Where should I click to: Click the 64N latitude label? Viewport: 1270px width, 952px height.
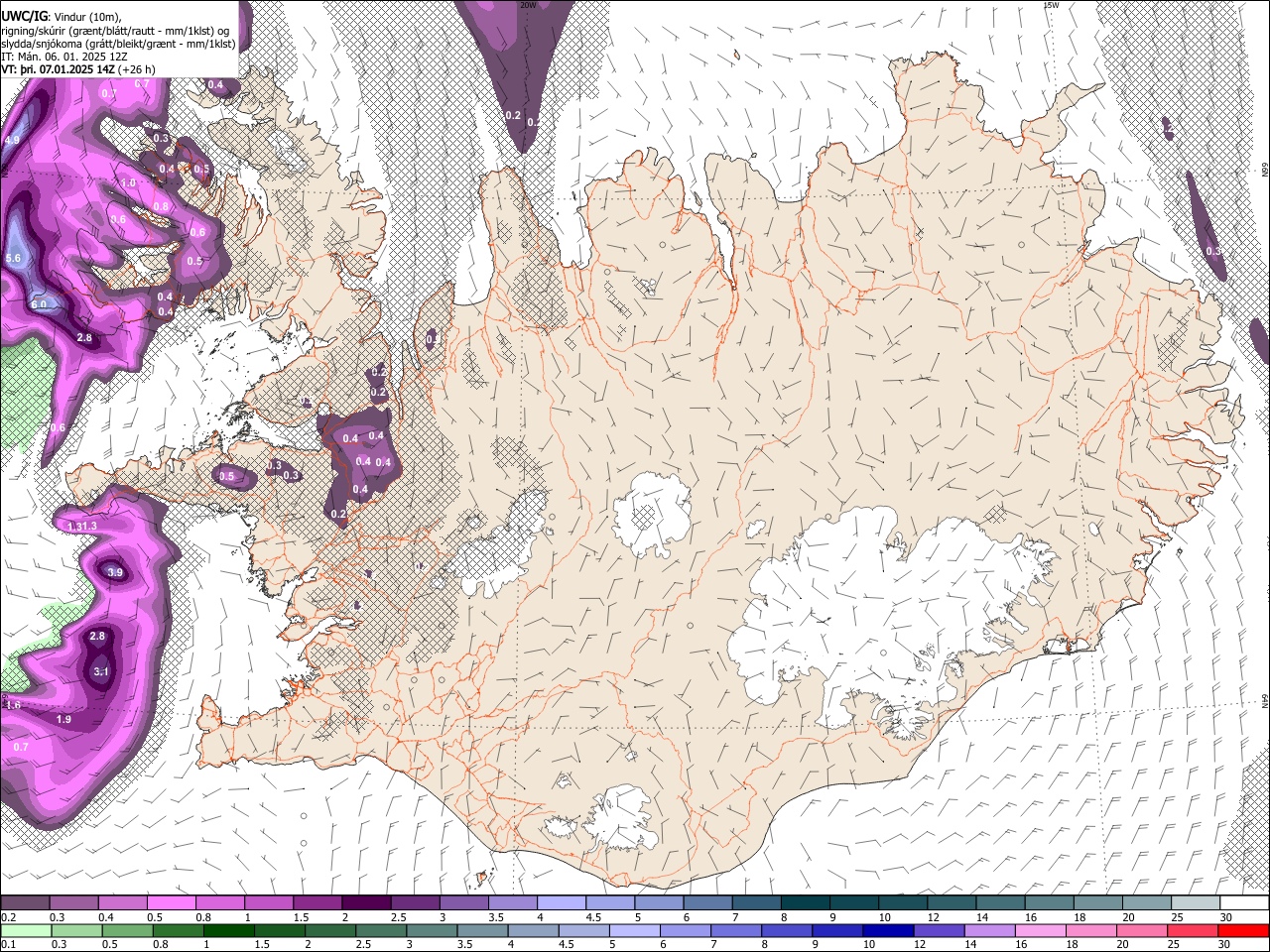click(x=1265, y=699)
